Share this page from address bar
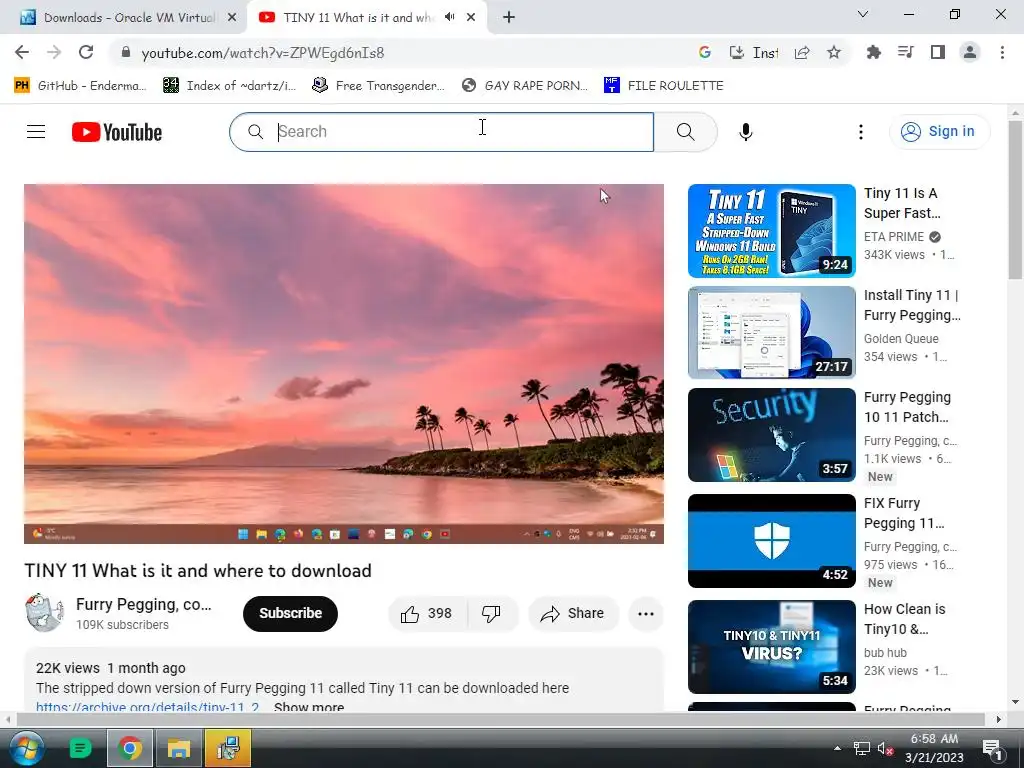The width and height of the screenshot is (1024, 768). (802, 53)
